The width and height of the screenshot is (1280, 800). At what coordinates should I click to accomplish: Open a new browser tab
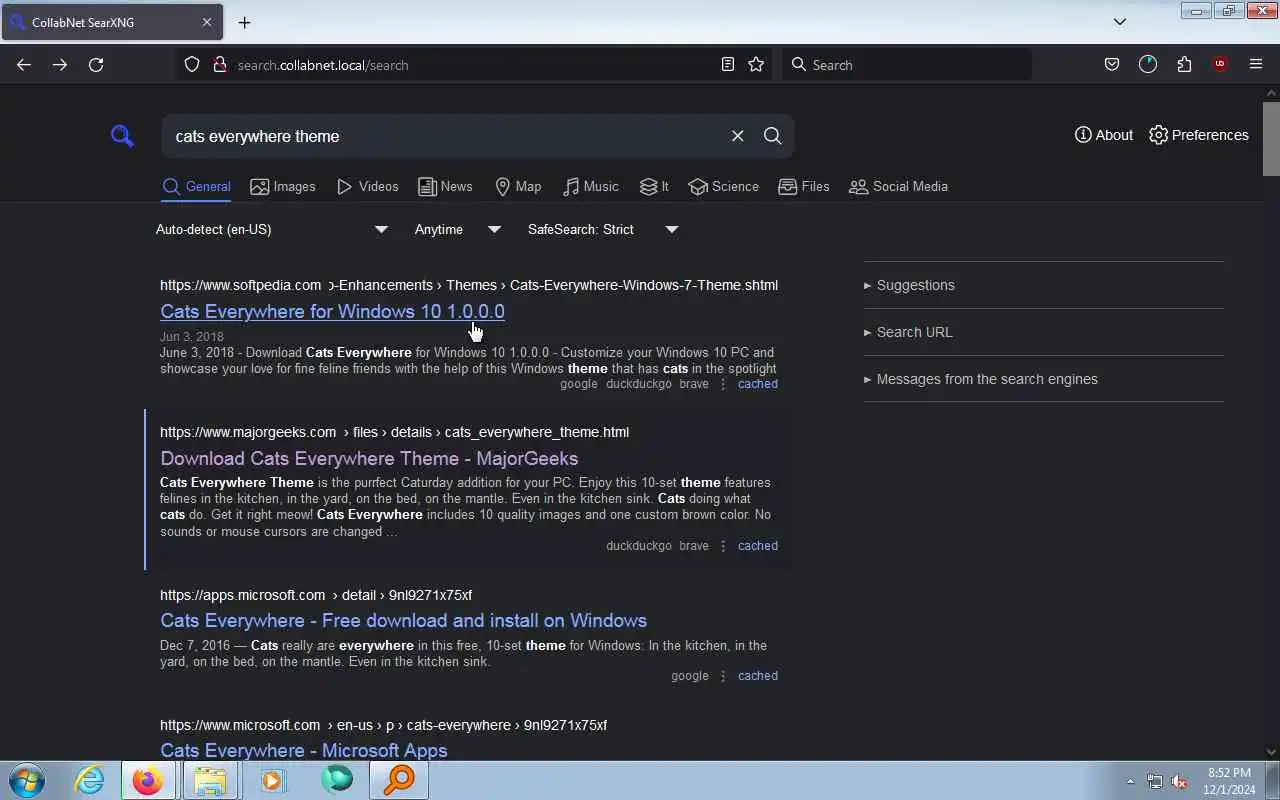tap(244, 22)
